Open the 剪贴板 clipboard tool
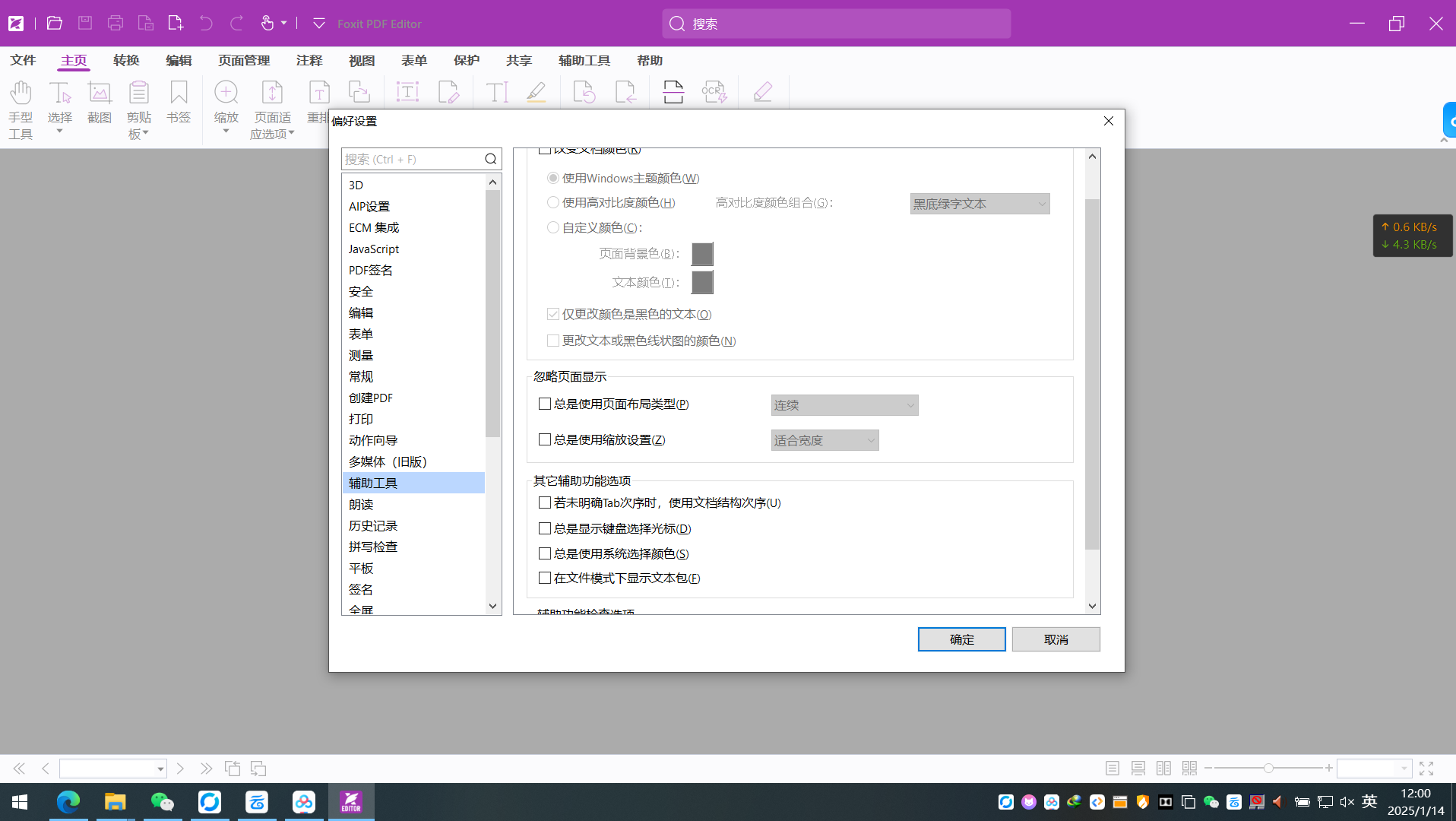The width and height of the screenshot is (1456, 821). 139,109
